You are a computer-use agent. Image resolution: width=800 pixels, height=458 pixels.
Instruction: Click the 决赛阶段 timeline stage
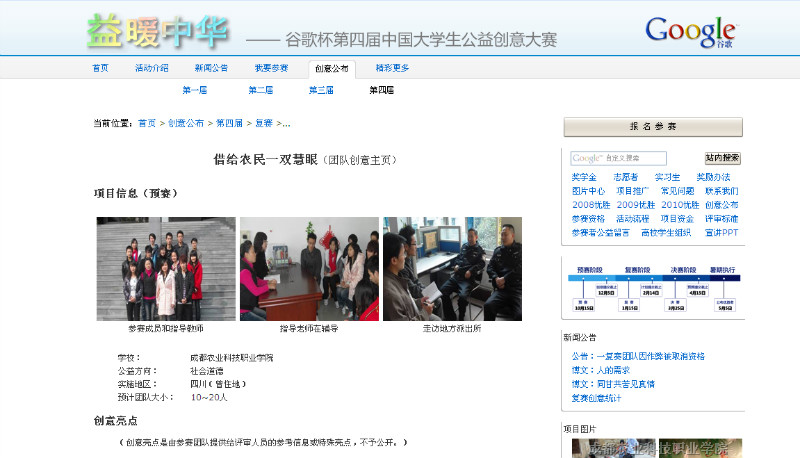click(x=684, y=270)
